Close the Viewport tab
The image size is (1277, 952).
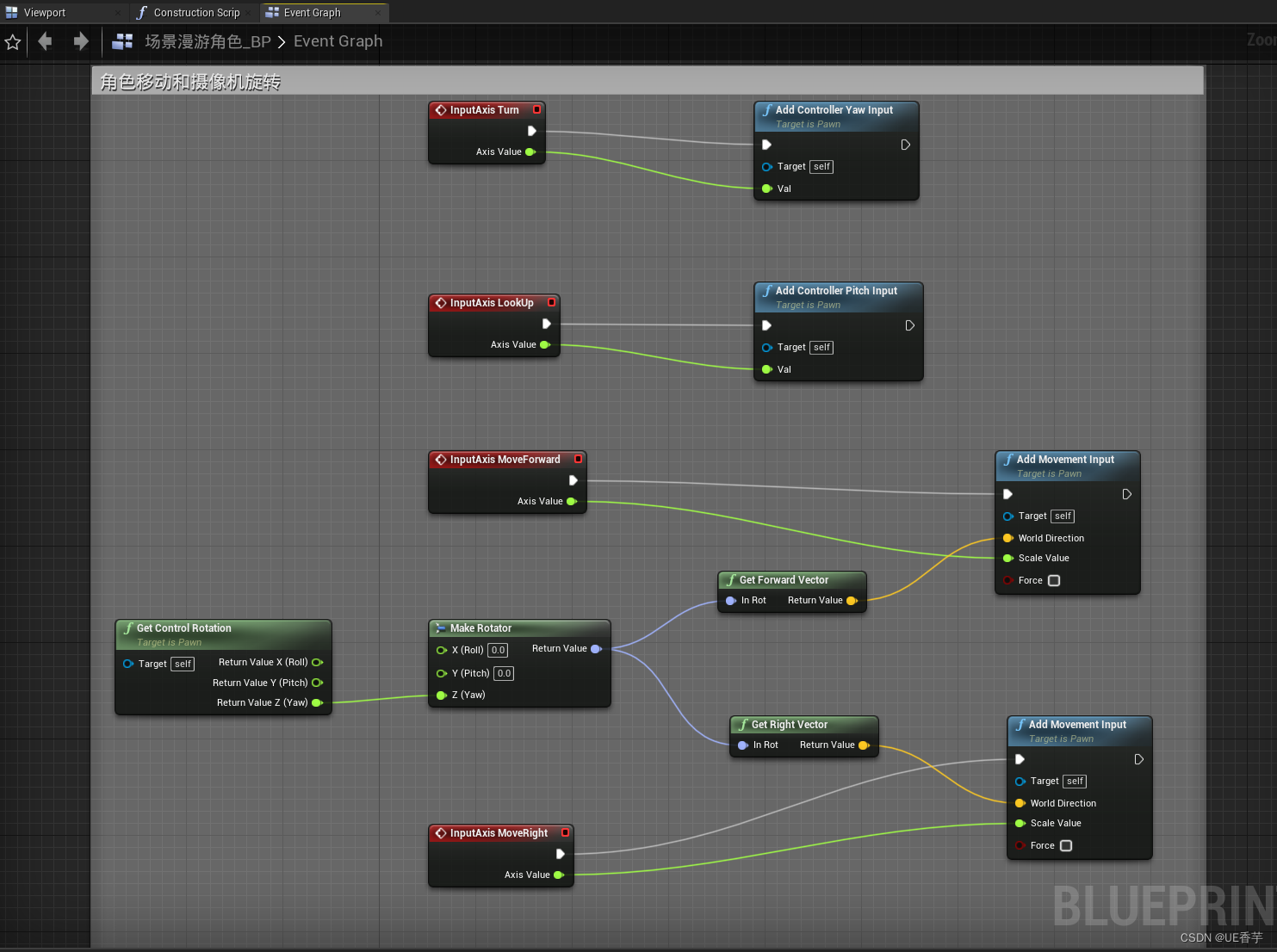118,13
